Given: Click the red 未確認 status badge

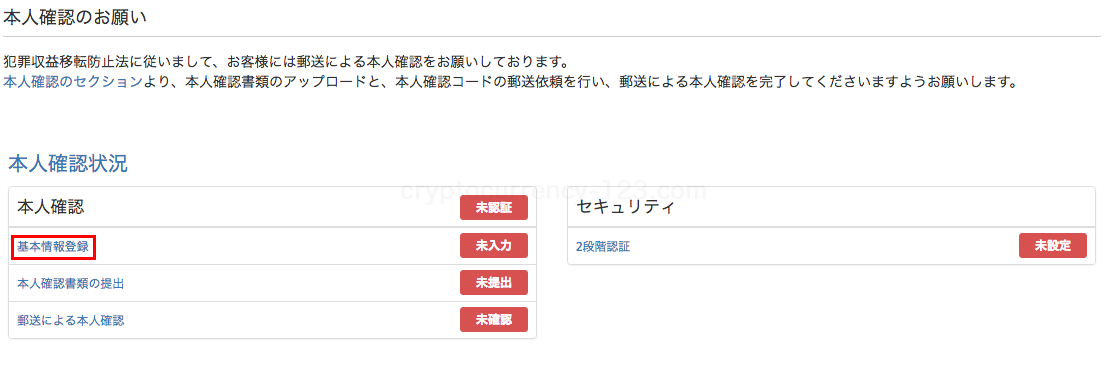Looking at the screenshot, I should point(494,319).
